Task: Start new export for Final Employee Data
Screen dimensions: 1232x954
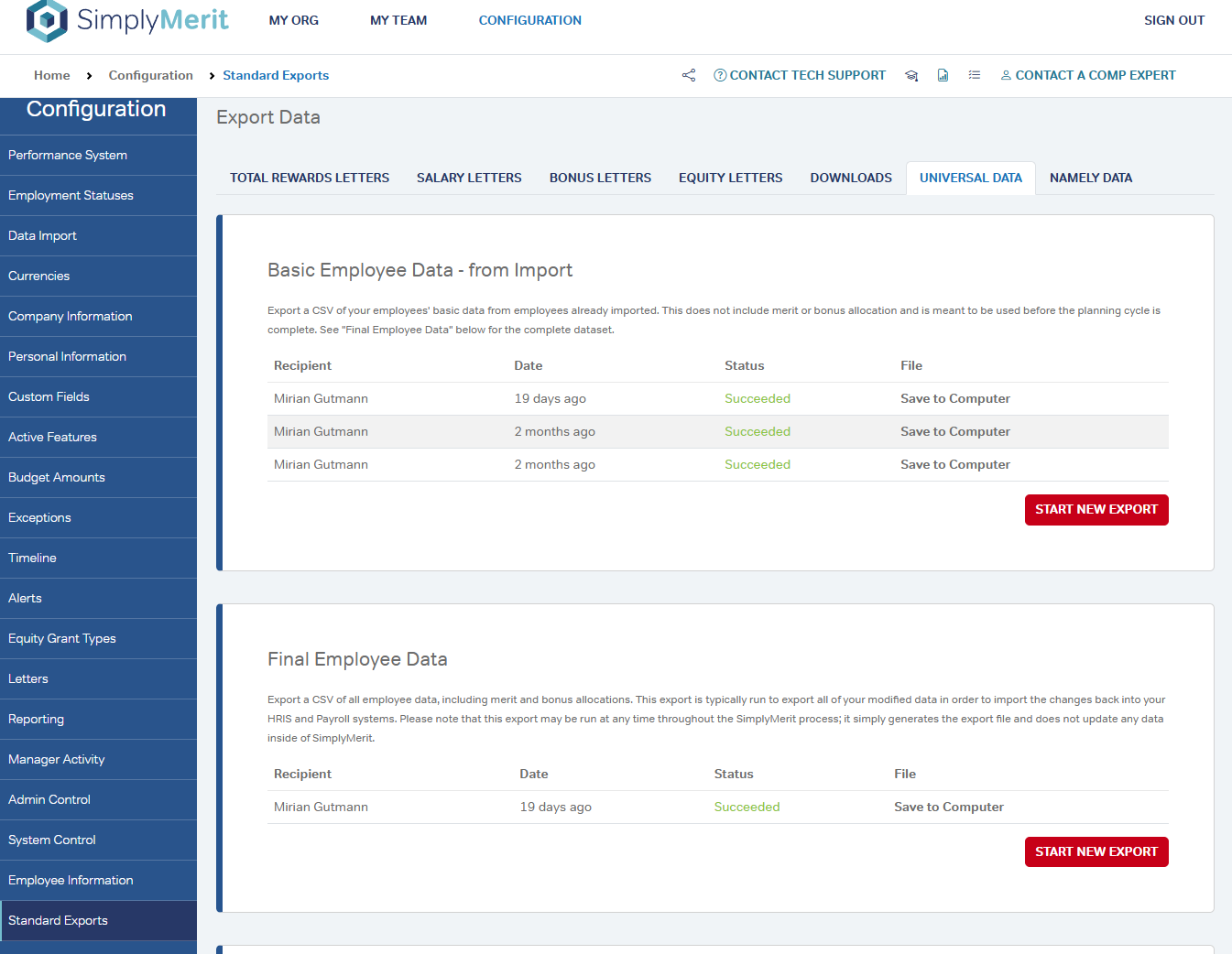Action: click(1096, 851)
